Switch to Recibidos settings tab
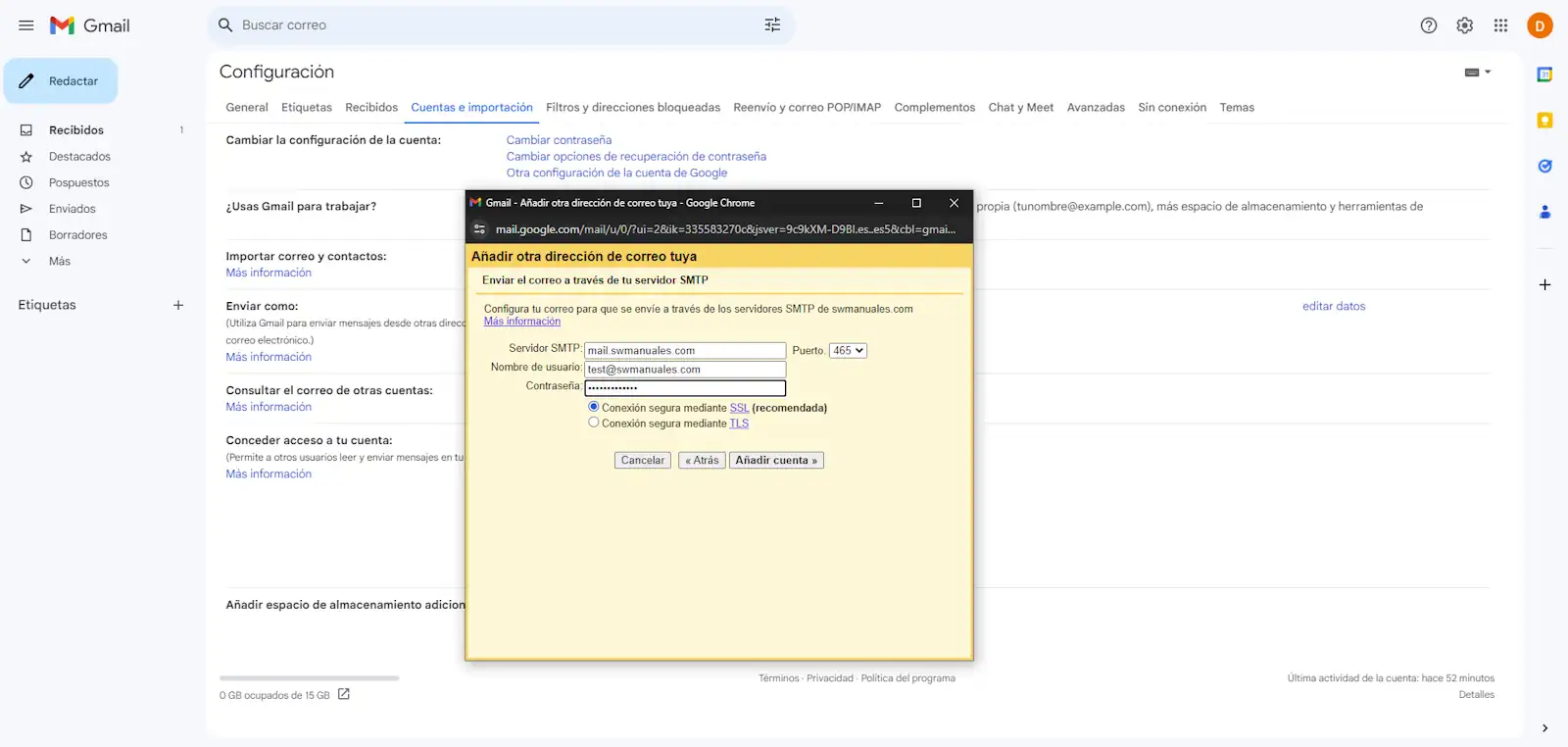1568x747 pixels. [371, 108]
